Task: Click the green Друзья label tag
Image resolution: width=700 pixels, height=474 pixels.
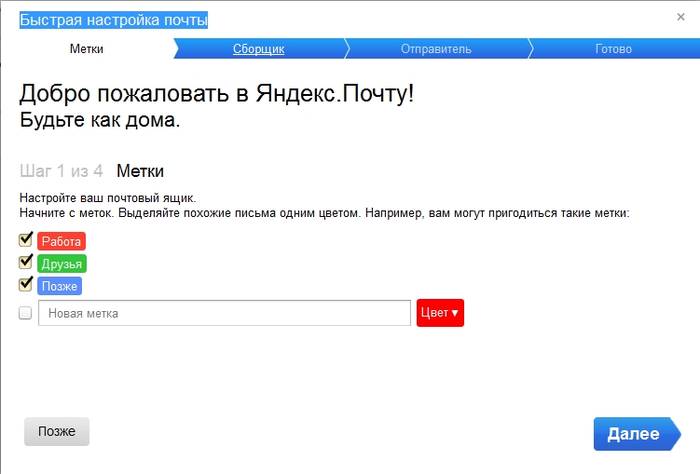Action: click(62, 264)
